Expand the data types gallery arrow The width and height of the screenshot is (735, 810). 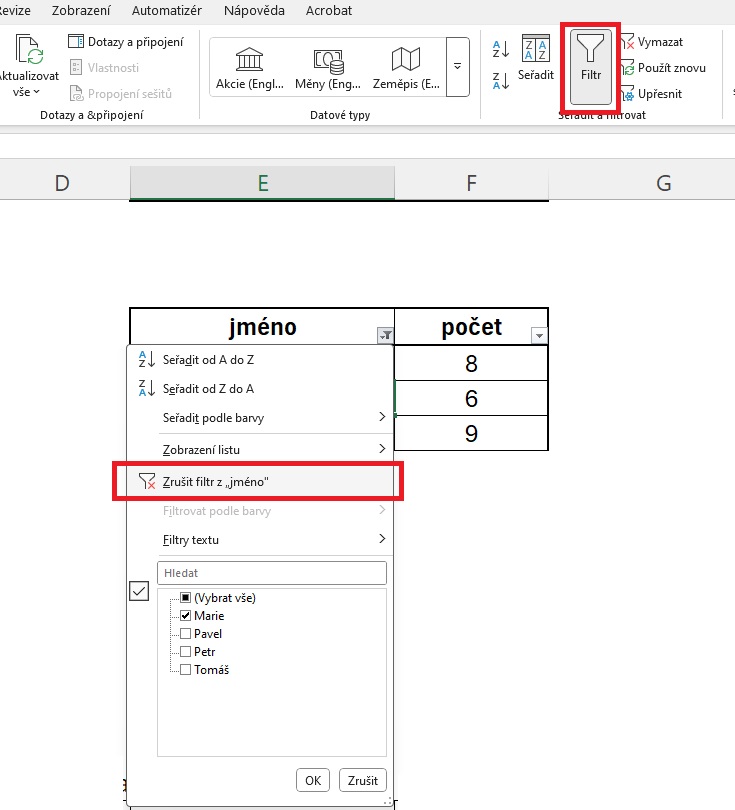click(x=457, y=66)
